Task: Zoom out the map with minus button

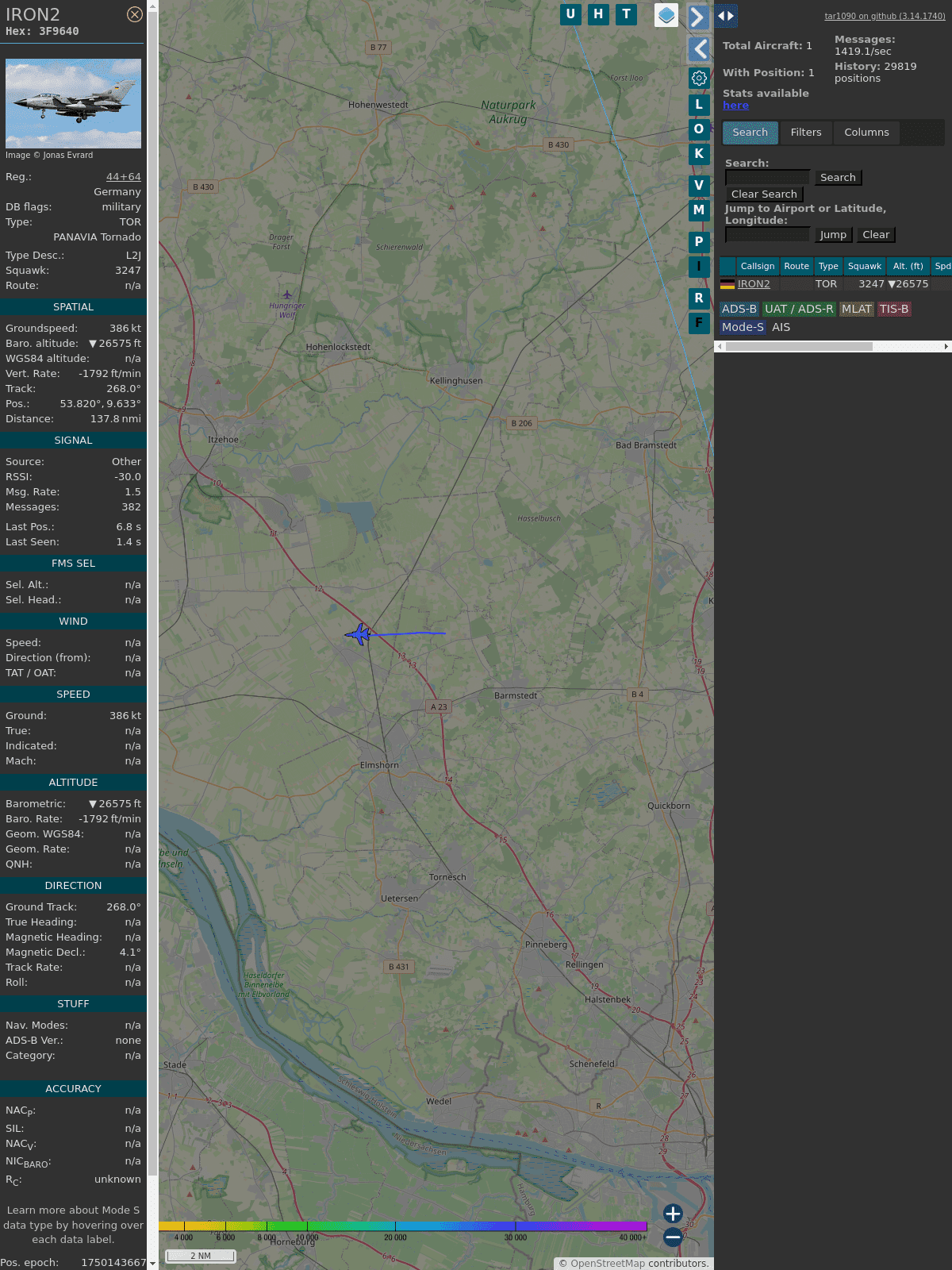Action: tap(673, 1237)
